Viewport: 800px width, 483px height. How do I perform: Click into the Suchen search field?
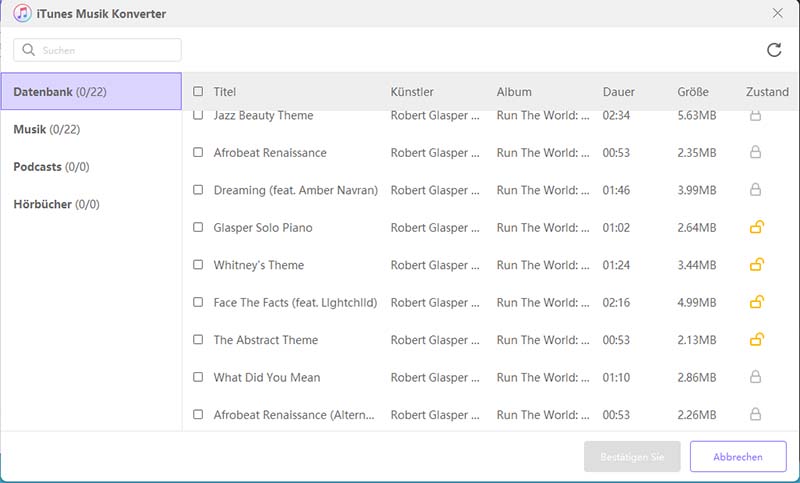coord(97,50)
